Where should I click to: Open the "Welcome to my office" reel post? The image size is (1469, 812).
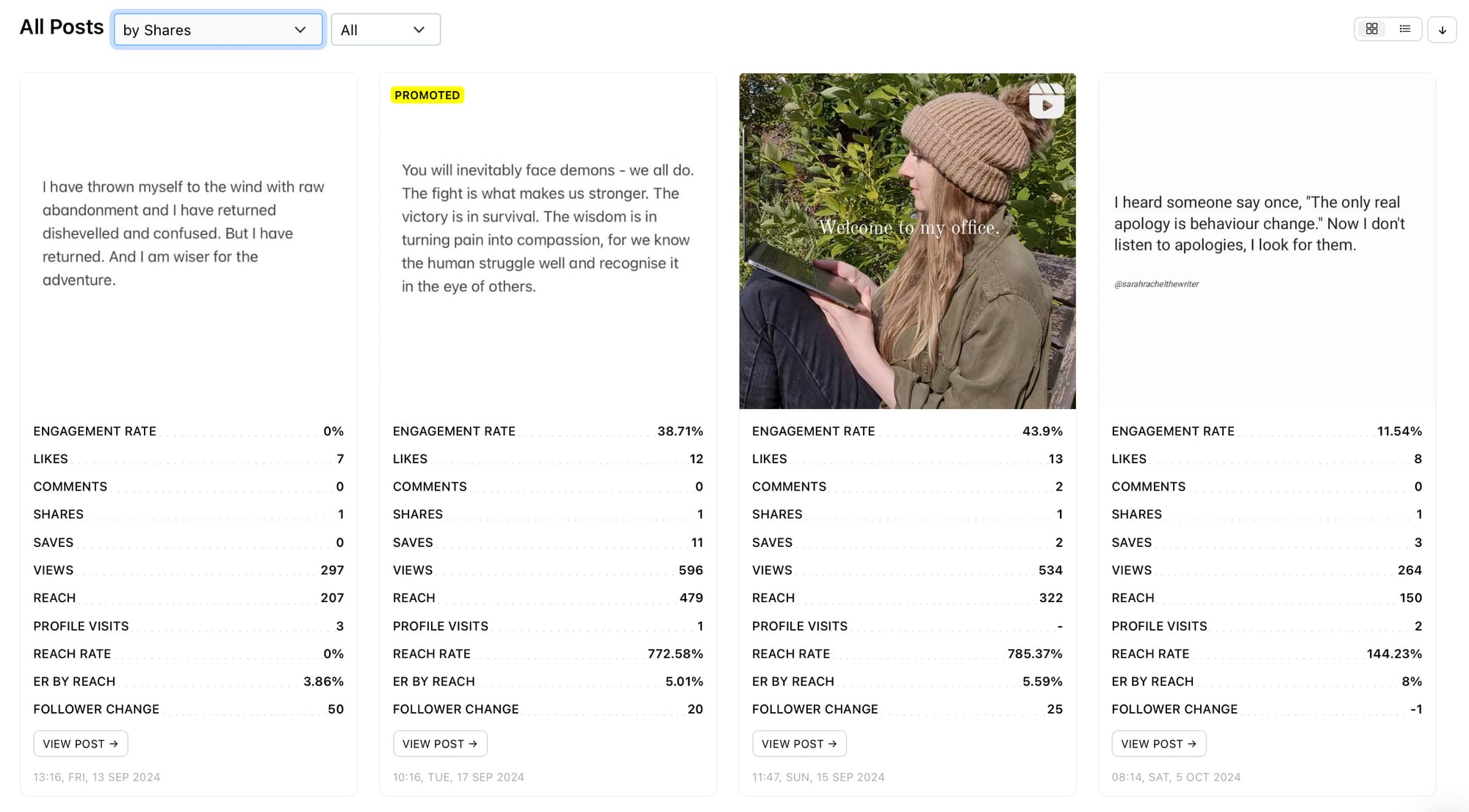(799, 744)
